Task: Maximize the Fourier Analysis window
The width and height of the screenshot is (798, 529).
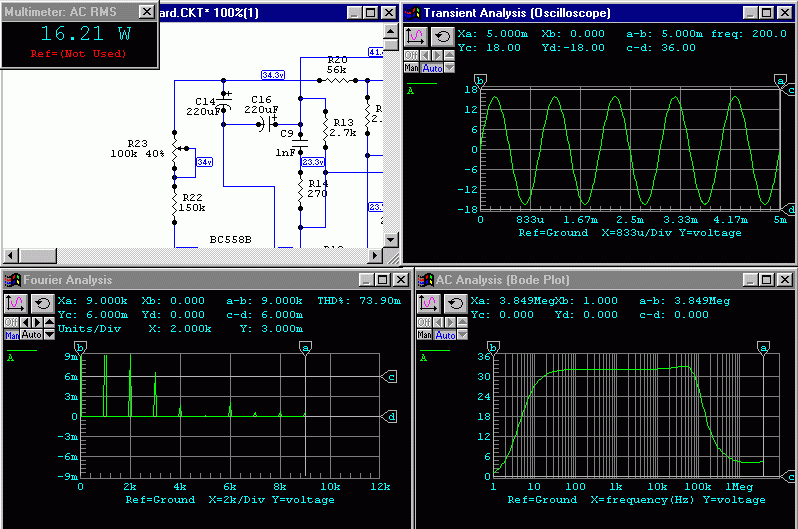Action: pos(383,280)
